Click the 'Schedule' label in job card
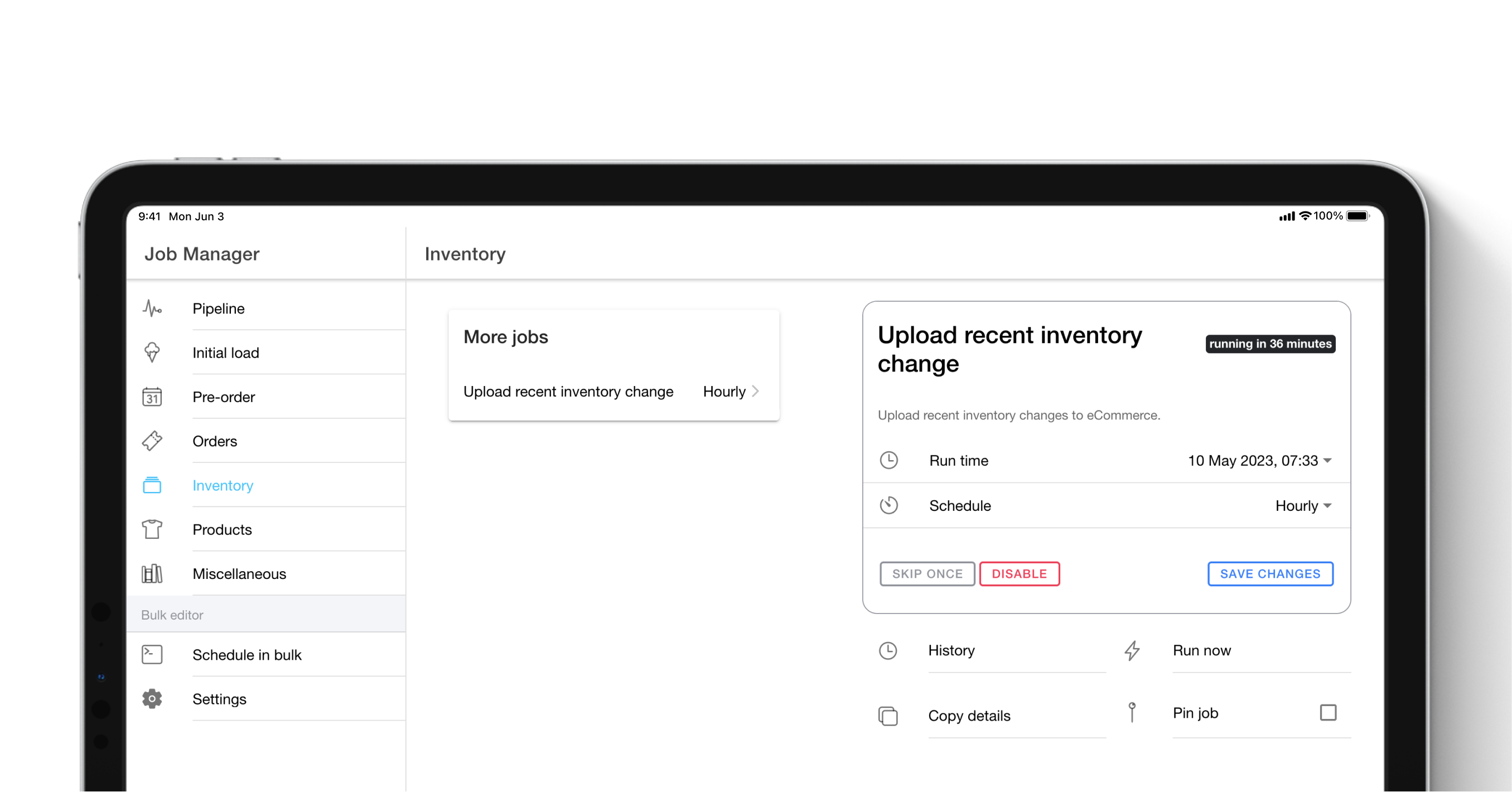The image size is (1512, 792). click(x=960, y=505)
